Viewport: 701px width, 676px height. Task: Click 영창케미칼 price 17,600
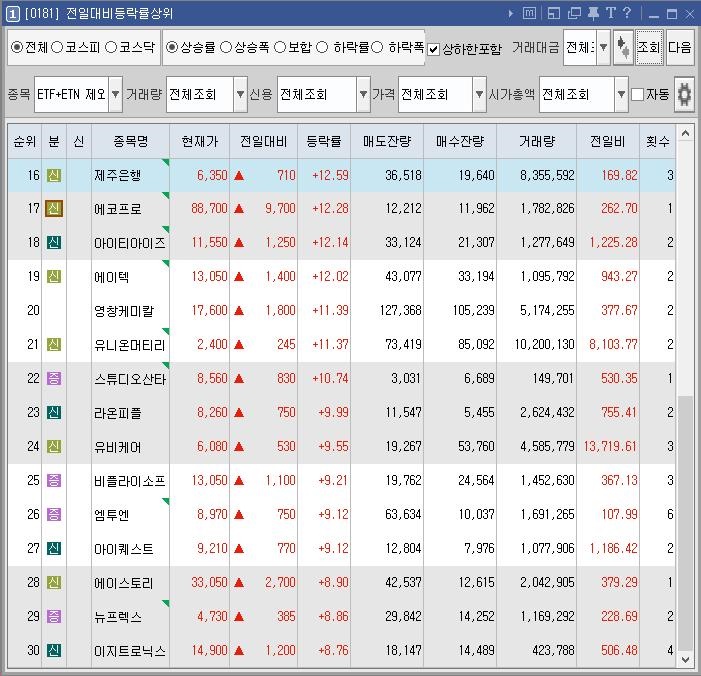coord(209,310)
